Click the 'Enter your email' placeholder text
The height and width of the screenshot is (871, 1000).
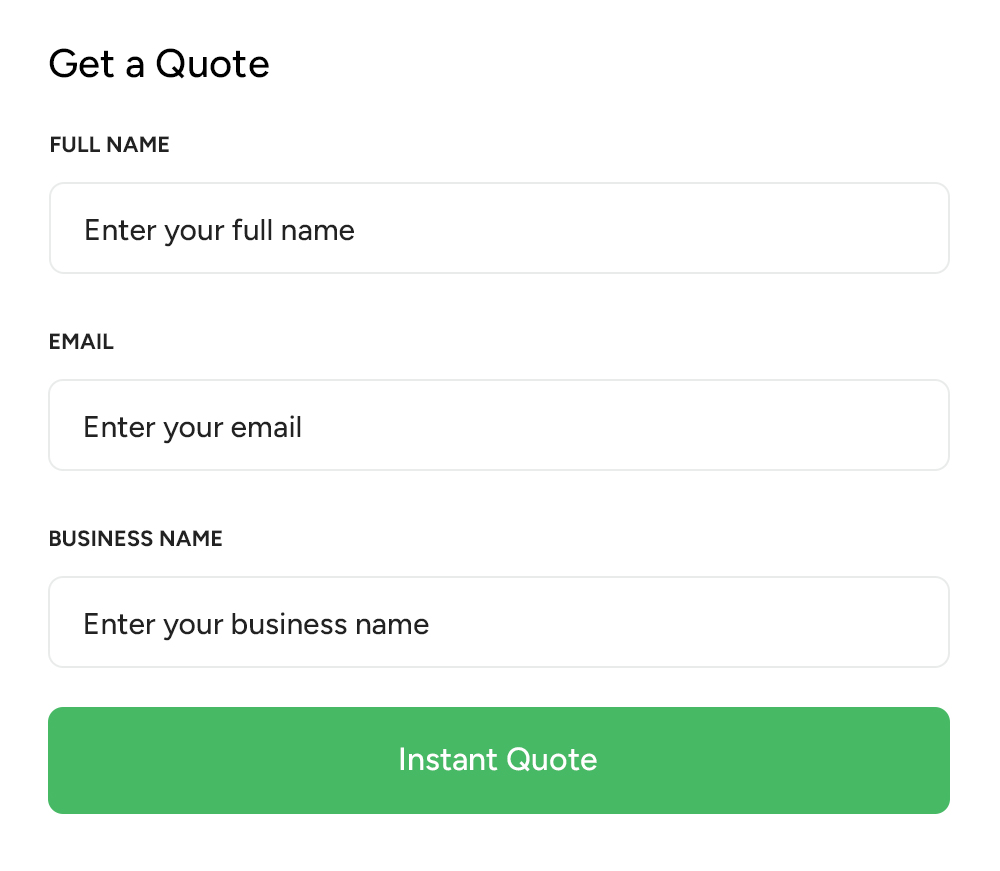(x=193, y=427)
